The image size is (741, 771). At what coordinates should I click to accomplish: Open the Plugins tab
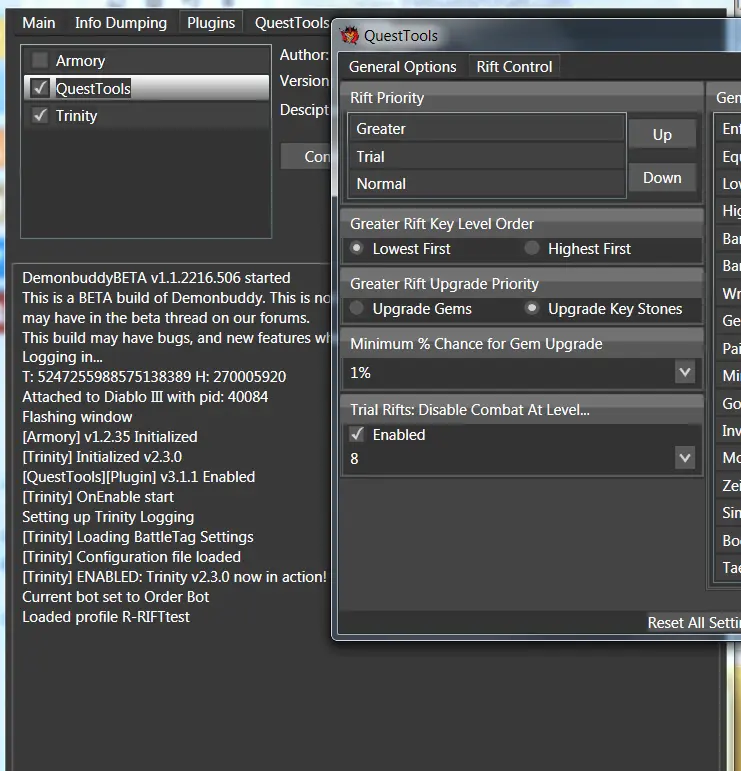(211, 23)
